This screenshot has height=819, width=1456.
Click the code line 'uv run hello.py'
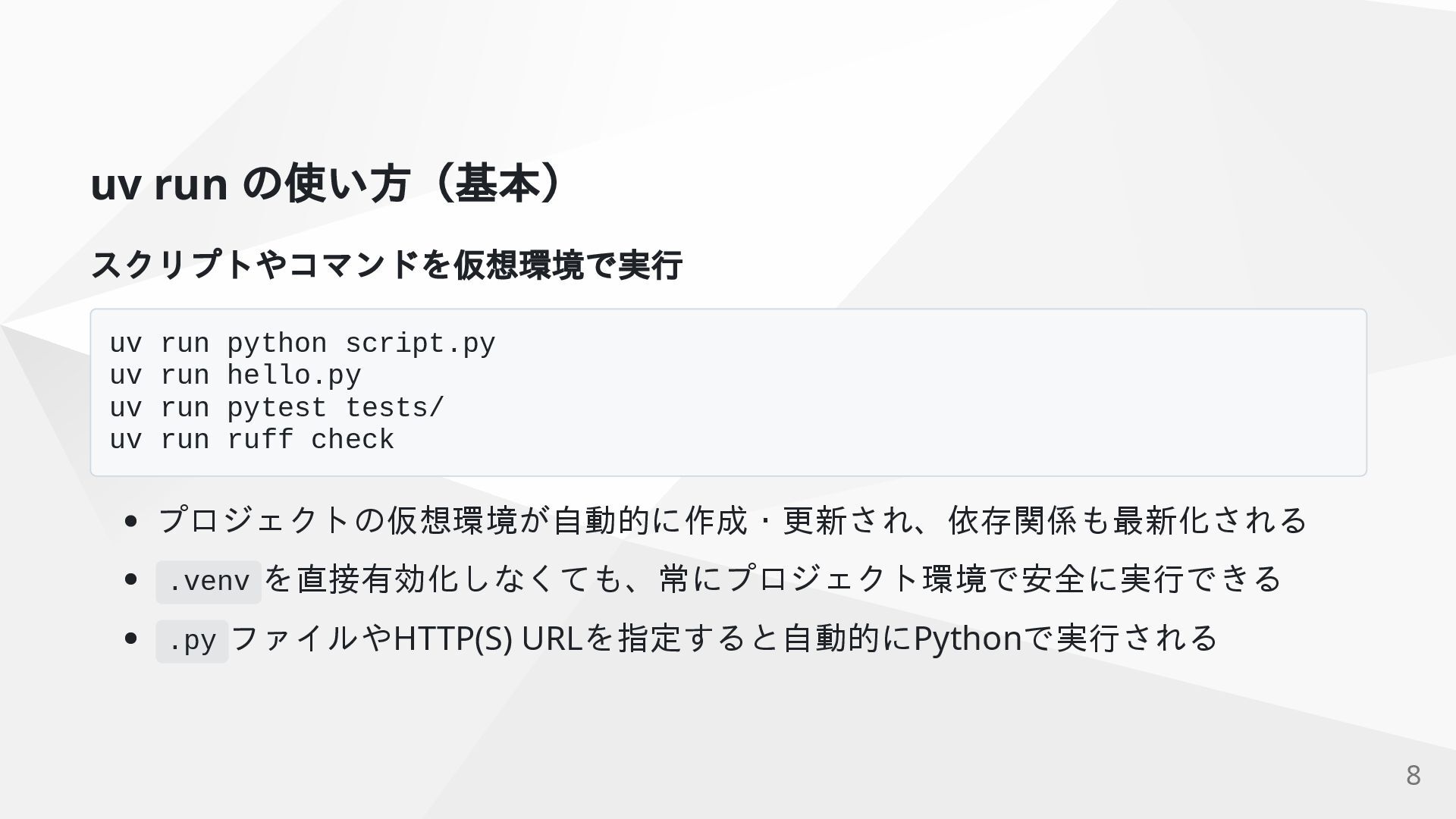[x=236, y=375]
